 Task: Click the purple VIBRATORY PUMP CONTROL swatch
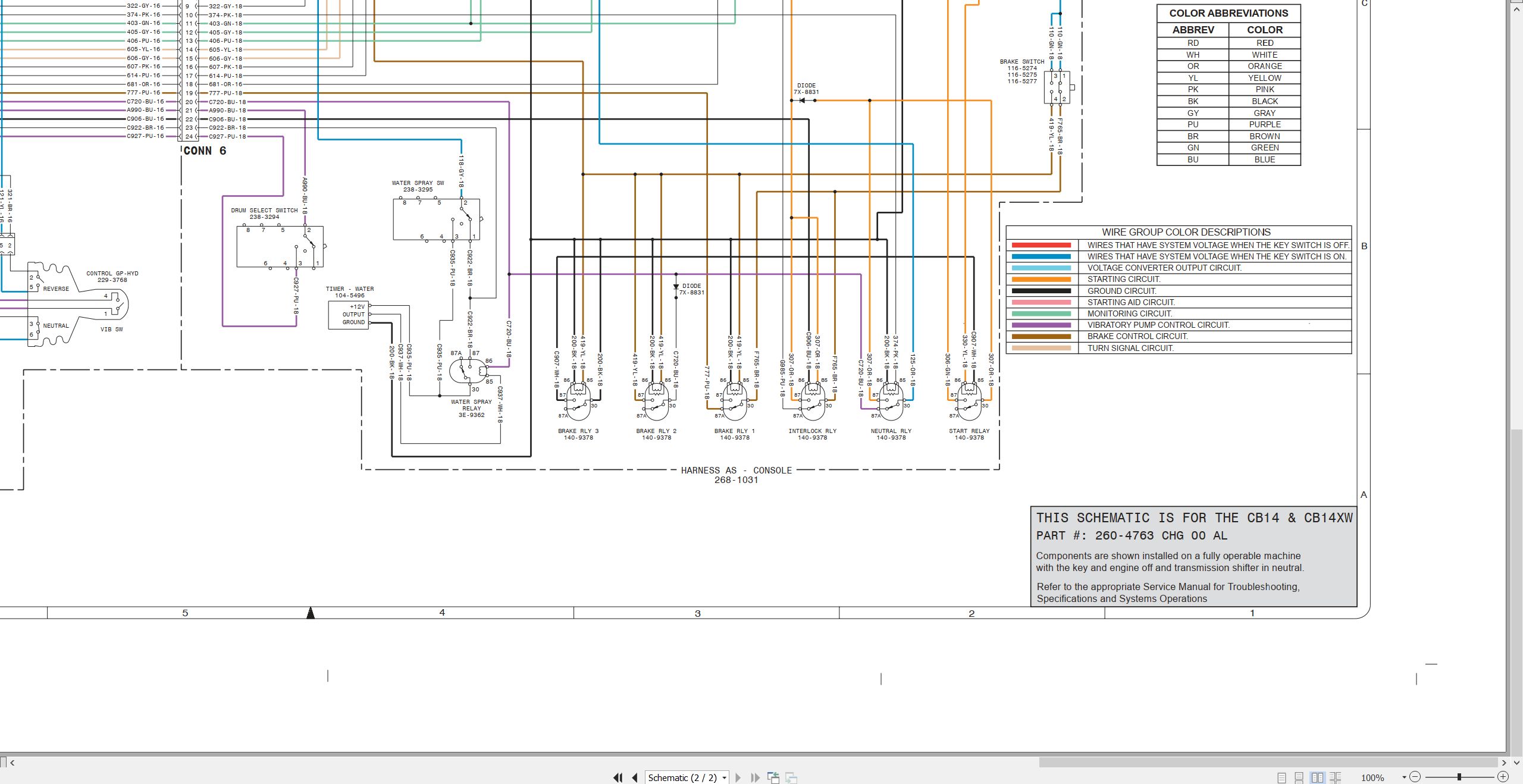[1041, 325]
